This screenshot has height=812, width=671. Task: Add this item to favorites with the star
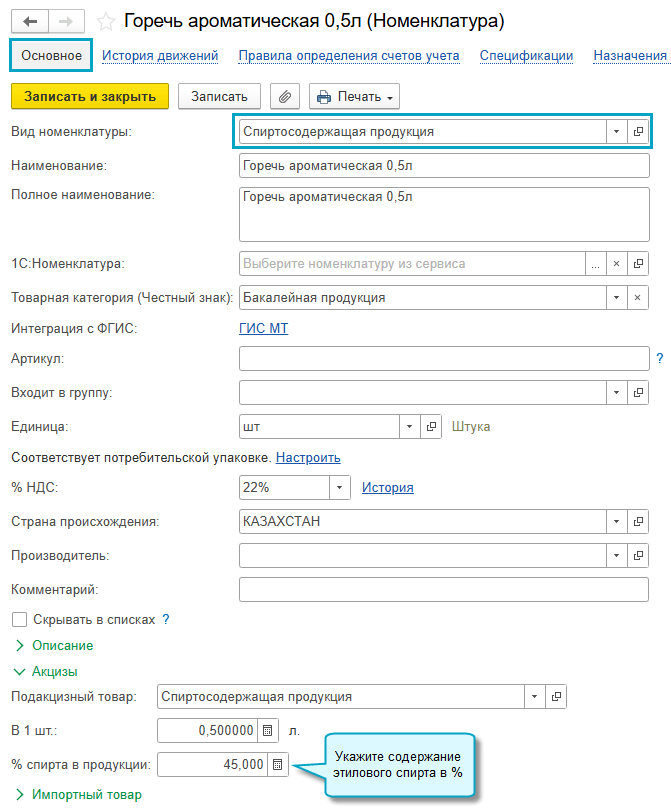point(106,22)
